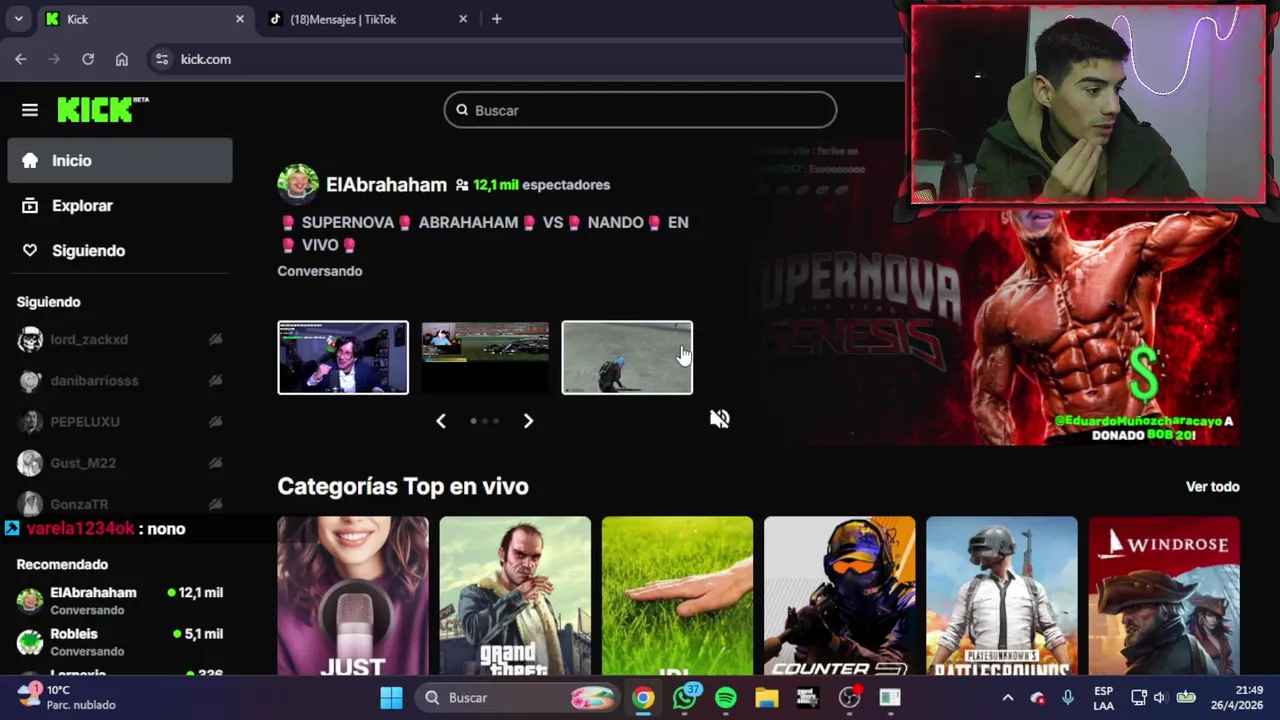The height and width of the screenshot is (720, 1280).
Task: Open recommended channel Robleis
Action: pyautogui.click(x=120, y=641)
